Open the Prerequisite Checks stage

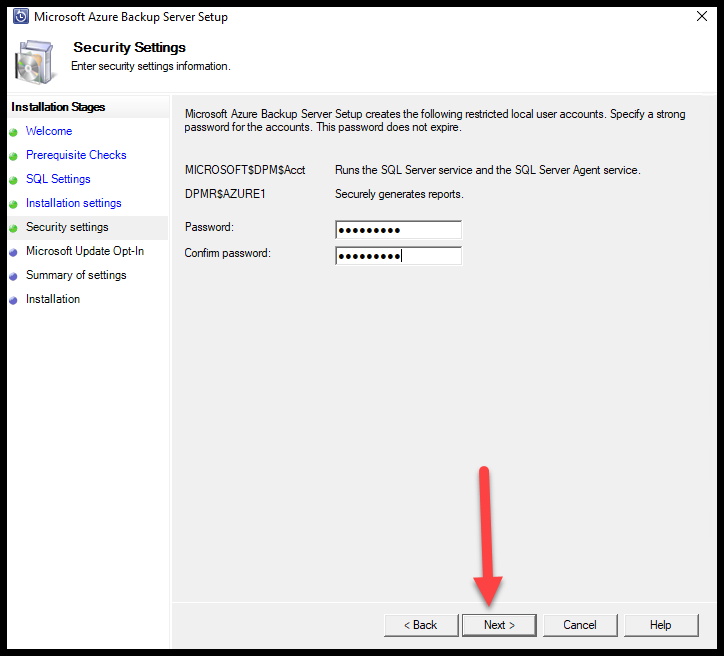click(76, 155)
